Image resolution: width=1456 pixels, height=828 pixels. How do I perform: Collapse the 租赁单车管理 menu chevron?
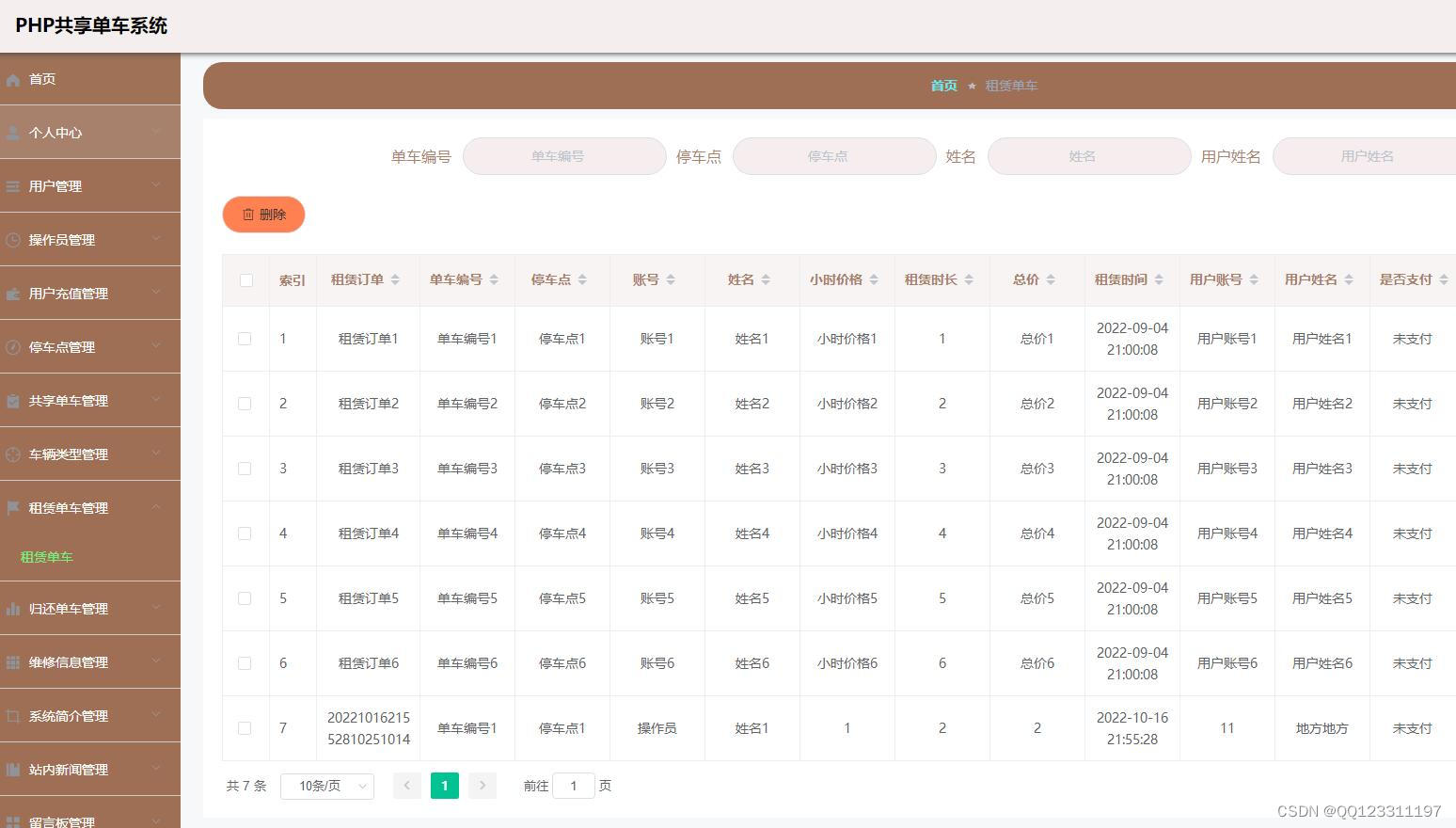157,508
